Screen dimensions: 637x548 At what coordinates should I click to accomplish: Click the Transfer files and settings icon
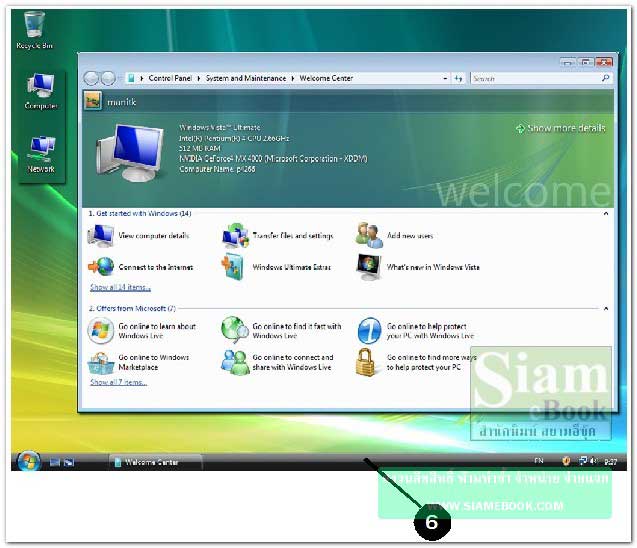[235, 236]
